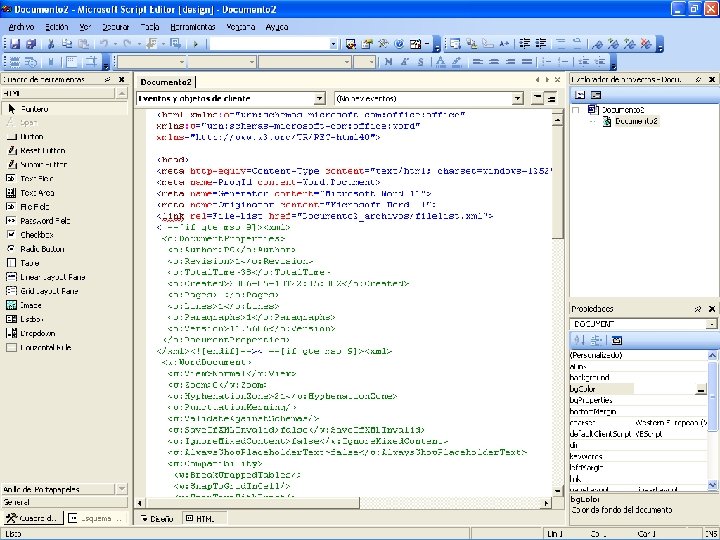Toggle auto-hide pin on properties panel
Image resolution: width=720 pixels, height=540 pixels.
click(x=698, y=310)
